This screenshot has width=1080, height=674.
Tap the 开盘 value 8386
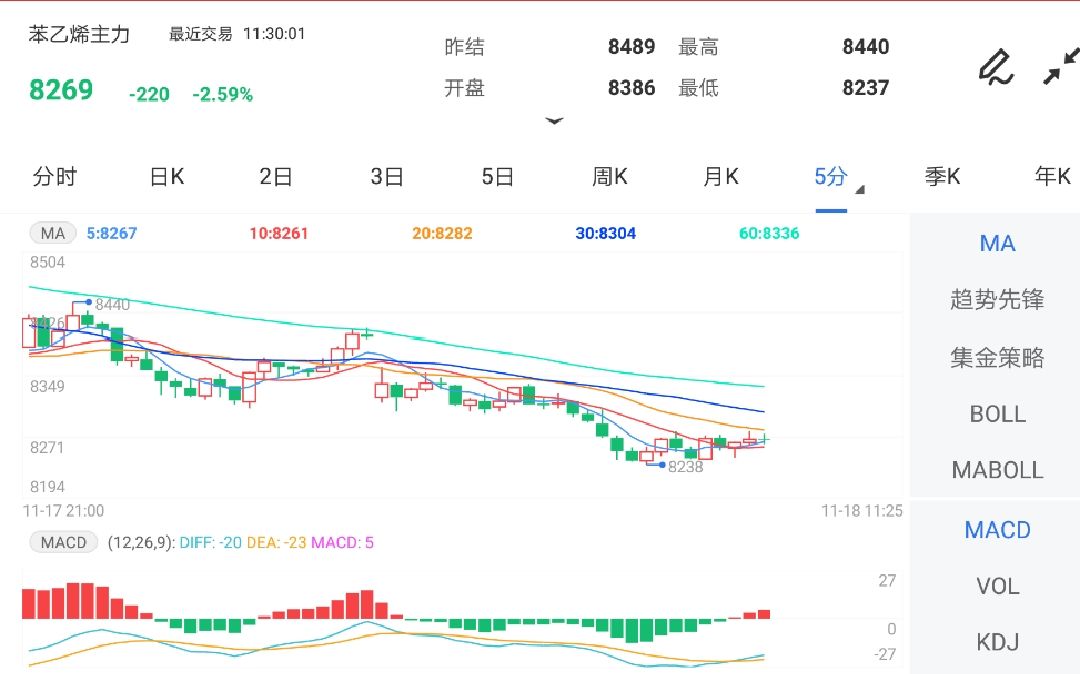pyautogui.click(x=631, y=88)
